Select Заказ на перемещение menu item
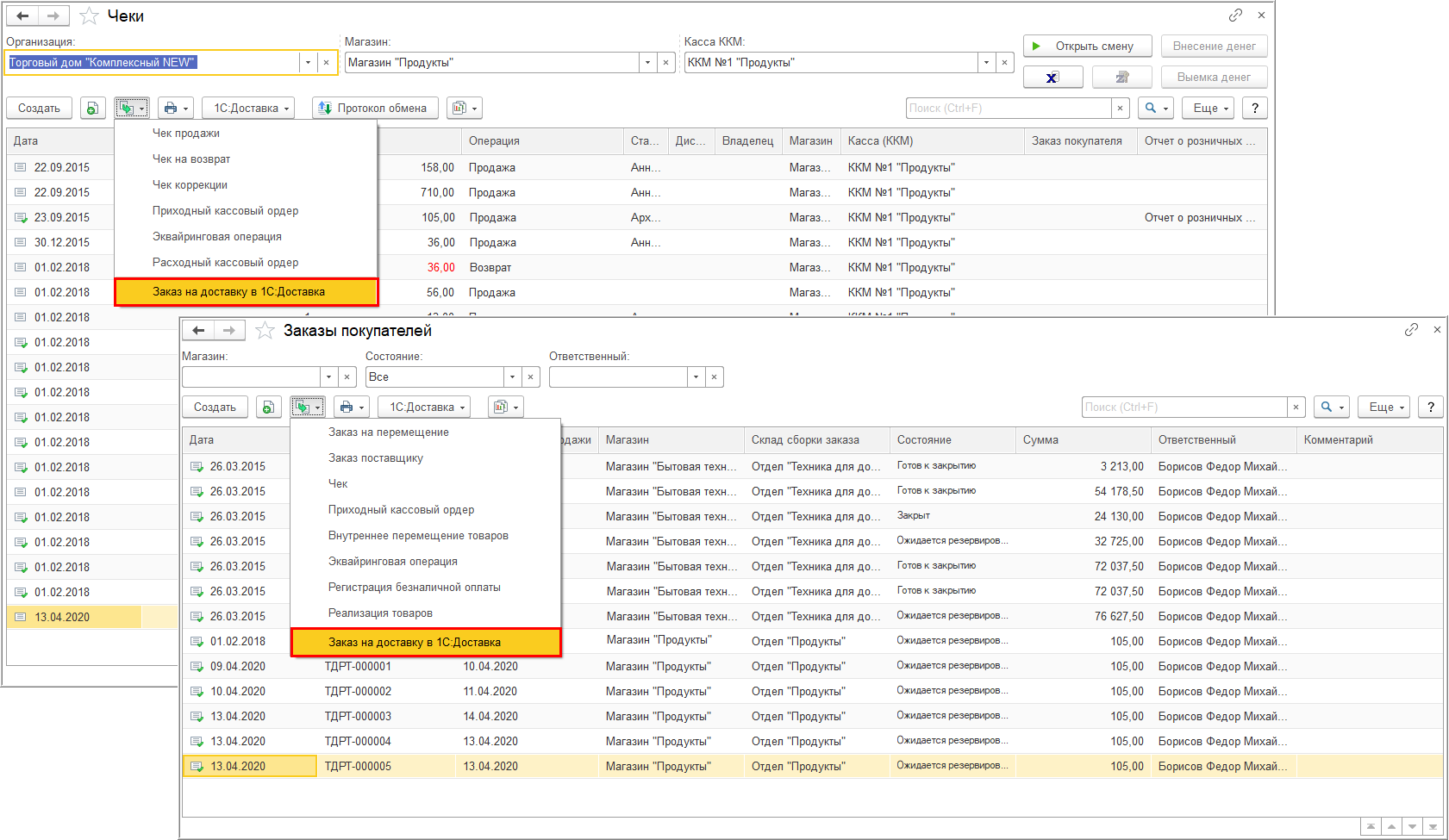This screenshot has height=840, width=1449. tap(426, 432)
